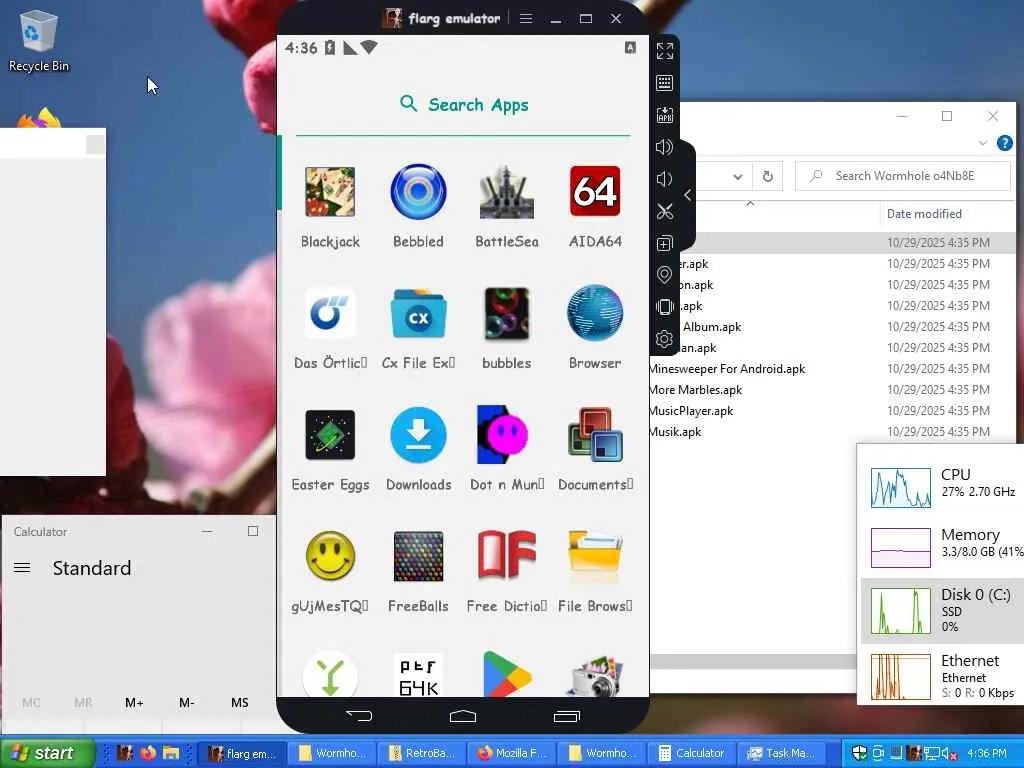Select More Marbles.apk file
The height and width of the screenshot is (768, 1024).
696,389
